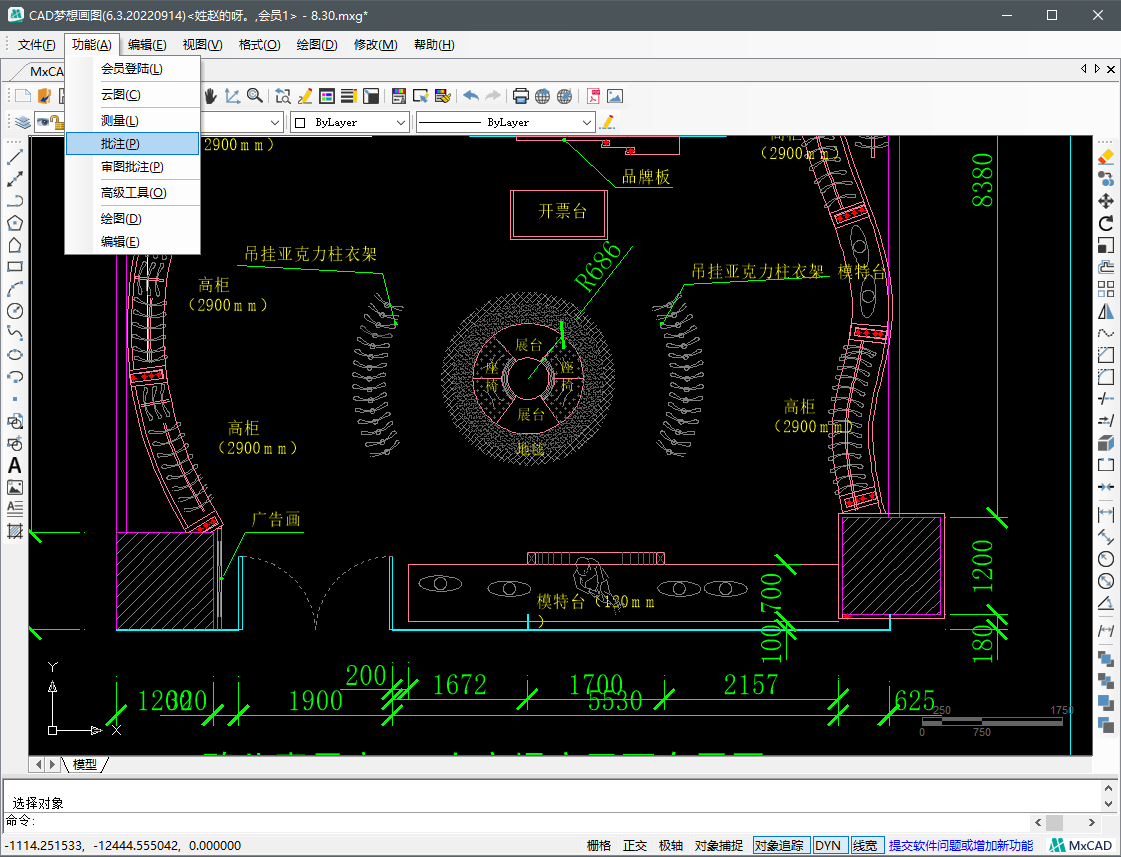Viewport: 1121px width, 857px height.
Task: Select the Arc drawing tool
Action: (14, 289)
